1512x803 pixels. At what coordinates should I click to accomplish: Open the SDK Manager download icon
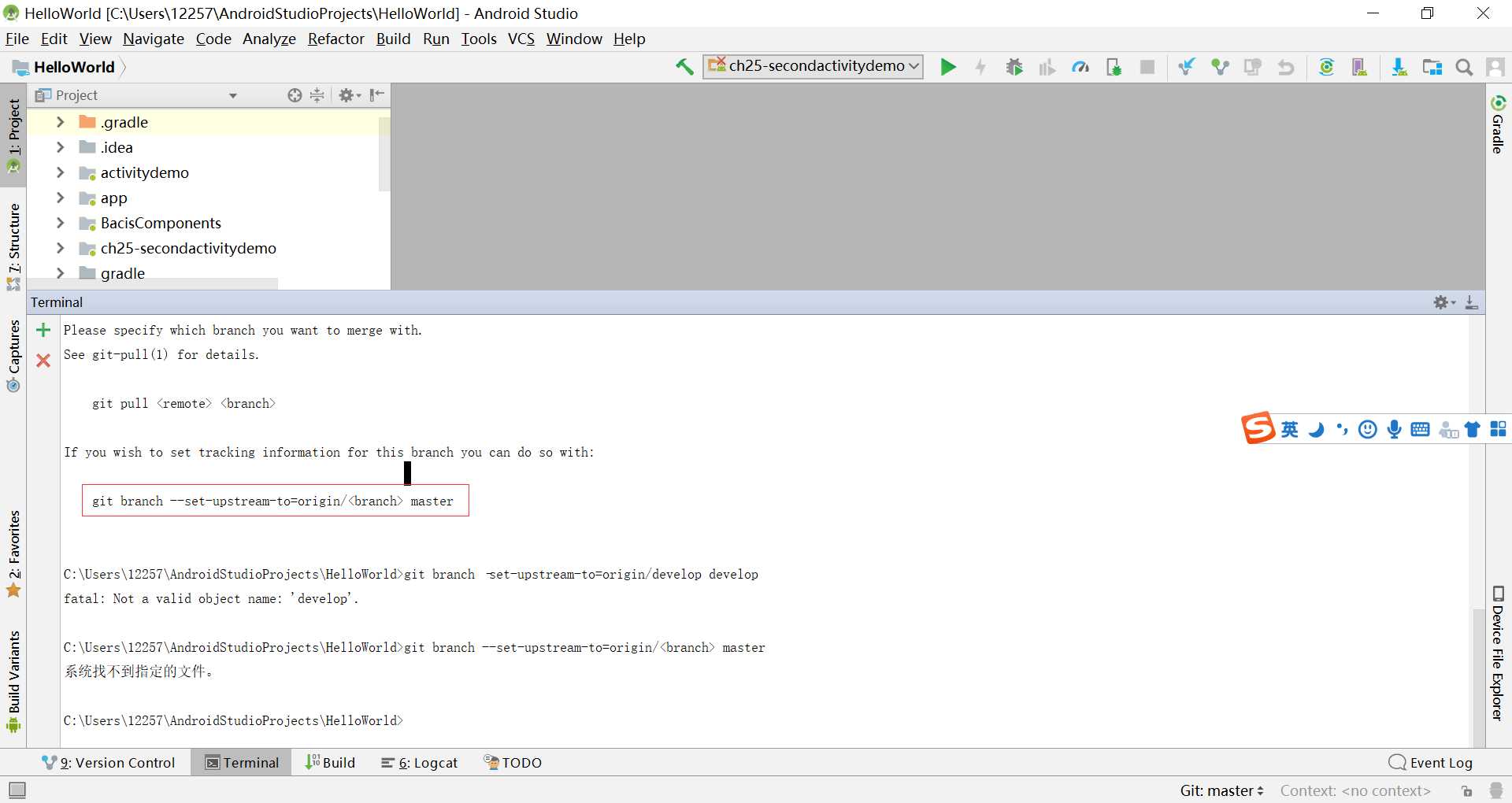click(1399, 67)
